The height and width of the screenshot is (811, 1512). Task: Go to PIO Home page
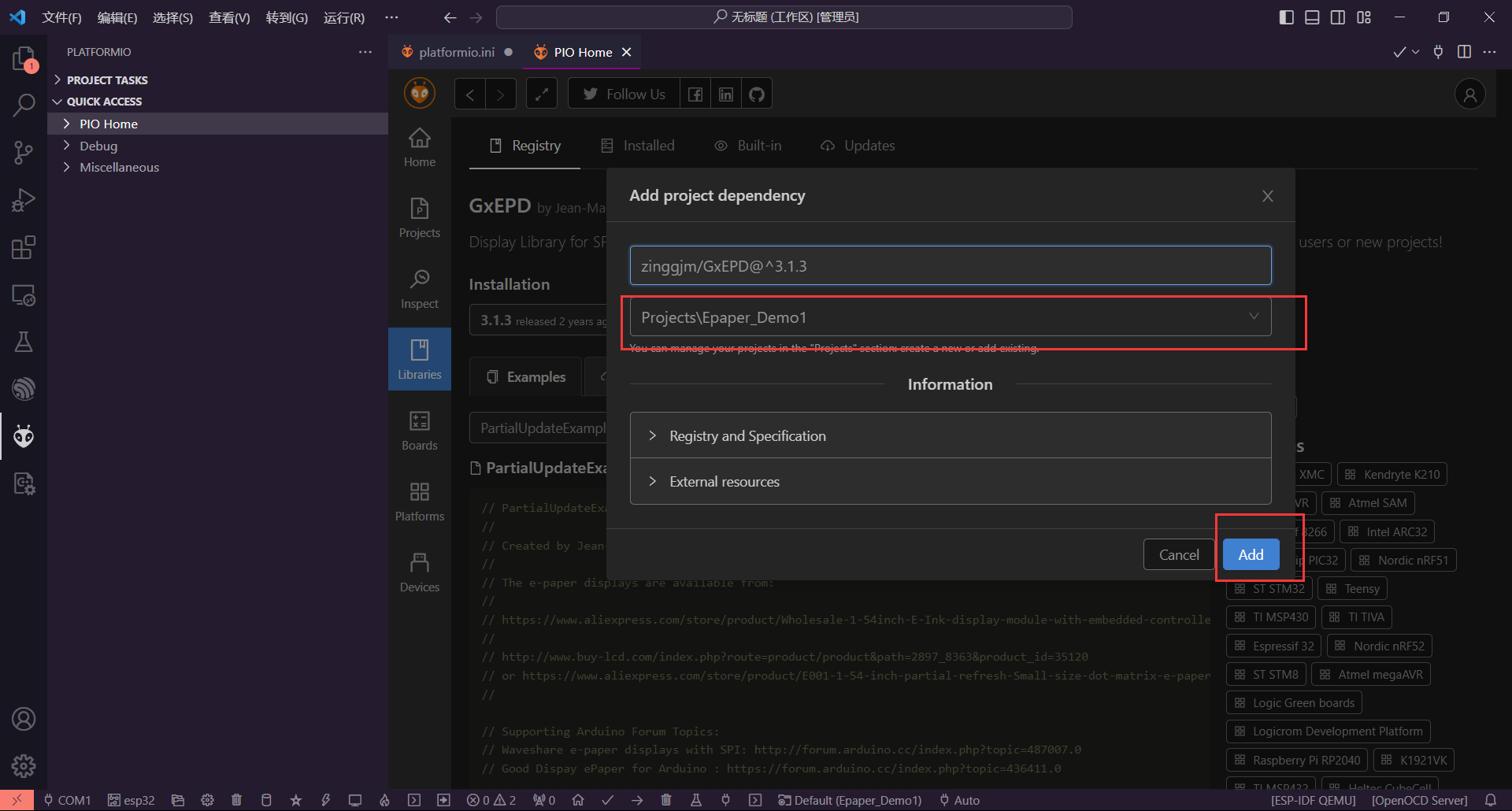click(420, 147)
